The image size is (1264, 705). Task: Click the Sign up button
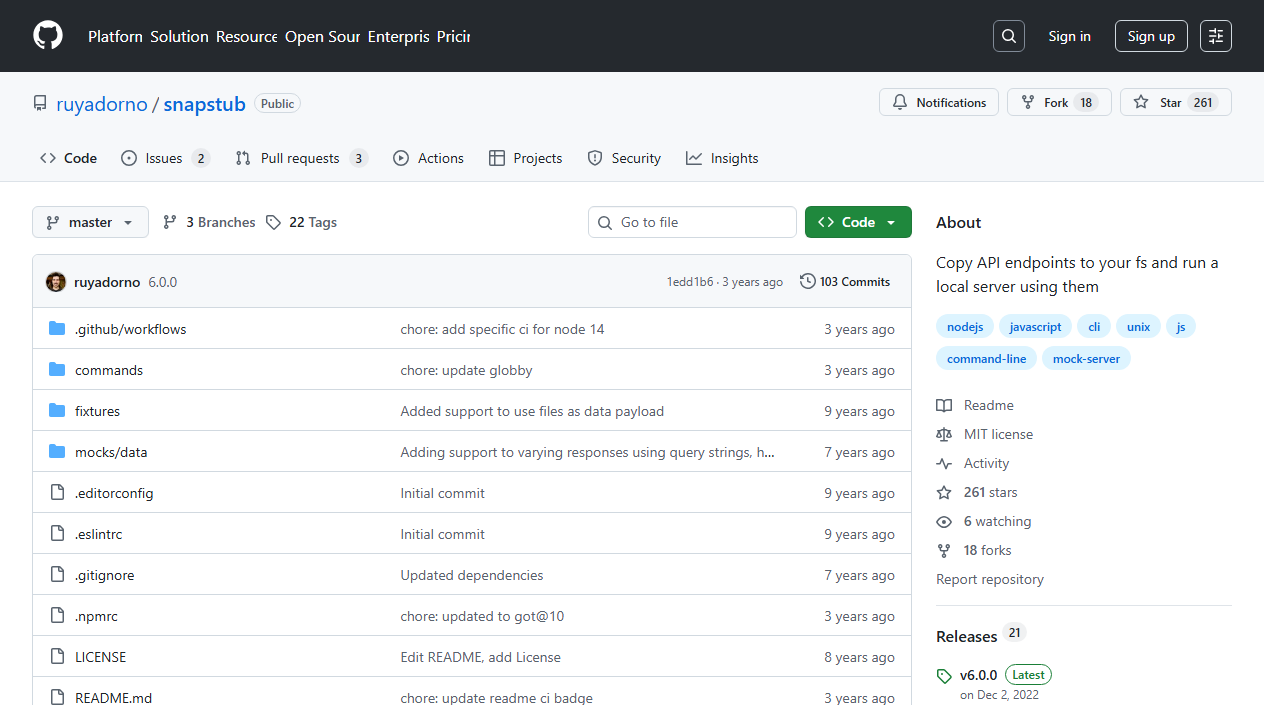(x=1151, y=36)
